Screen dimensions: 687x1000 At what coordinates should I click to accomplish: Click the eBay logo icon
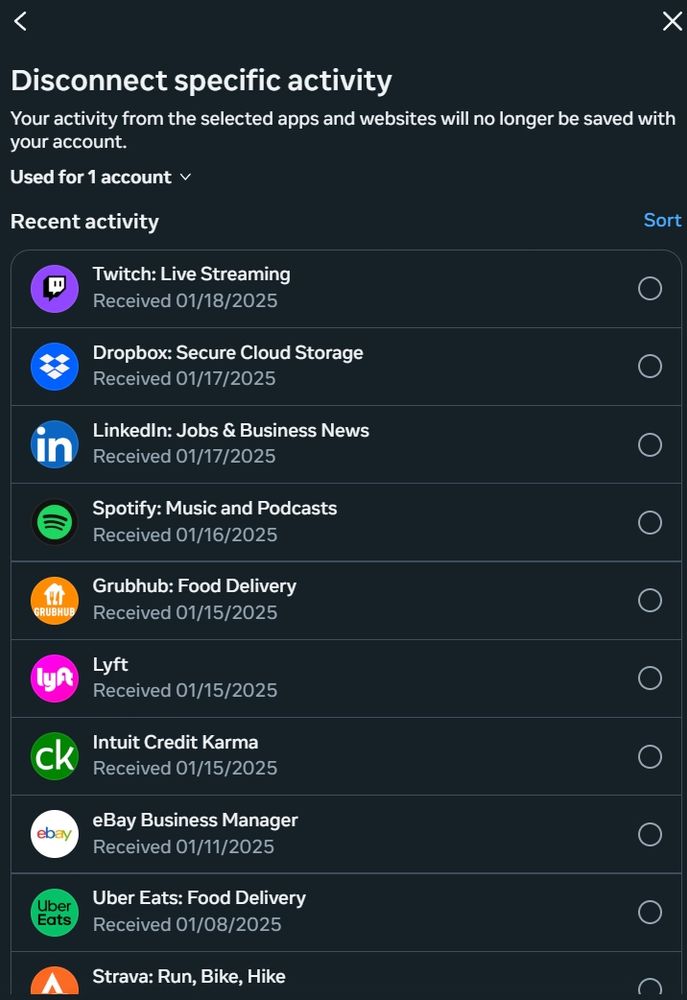coord(54,834)
